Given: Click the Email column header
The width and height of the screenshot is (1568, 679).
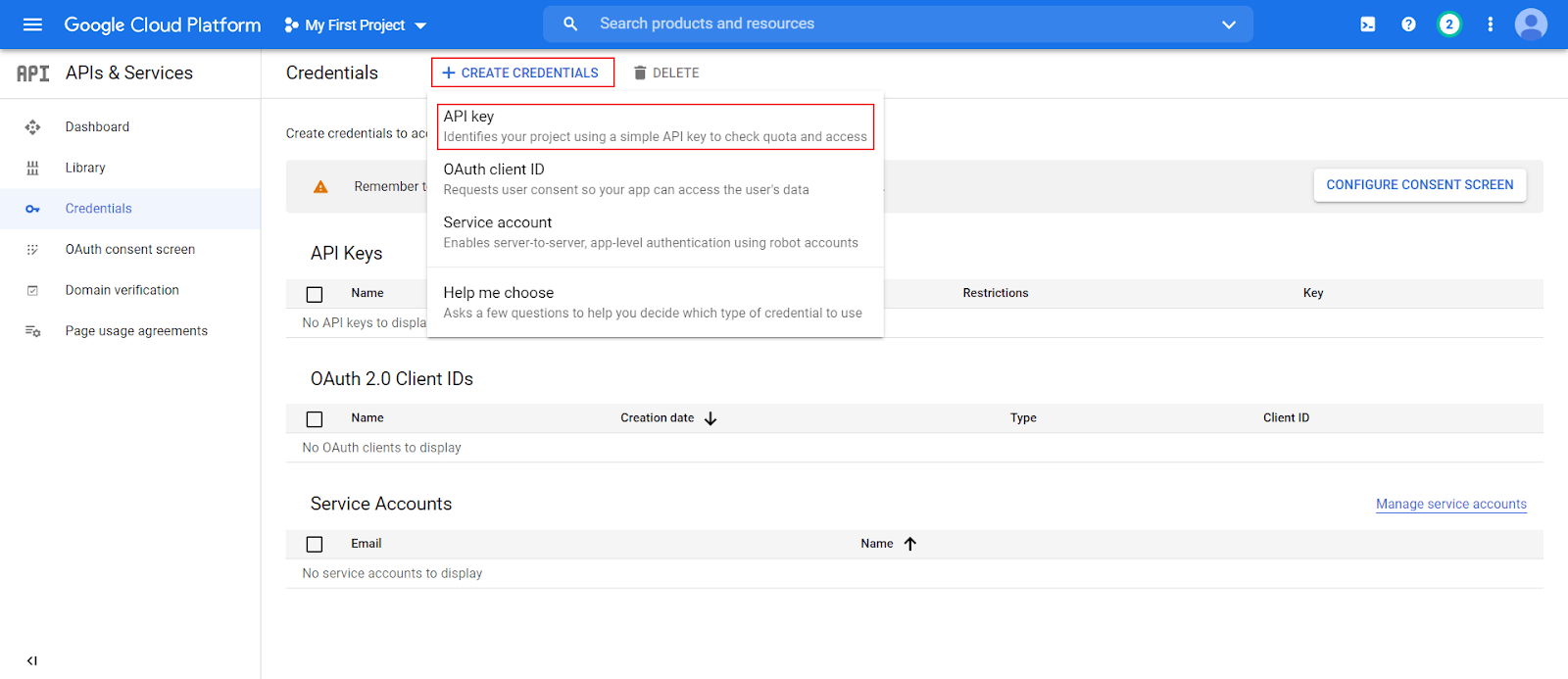Looking at the screenshot, I should pyautogui.click(x=367, y=544).
